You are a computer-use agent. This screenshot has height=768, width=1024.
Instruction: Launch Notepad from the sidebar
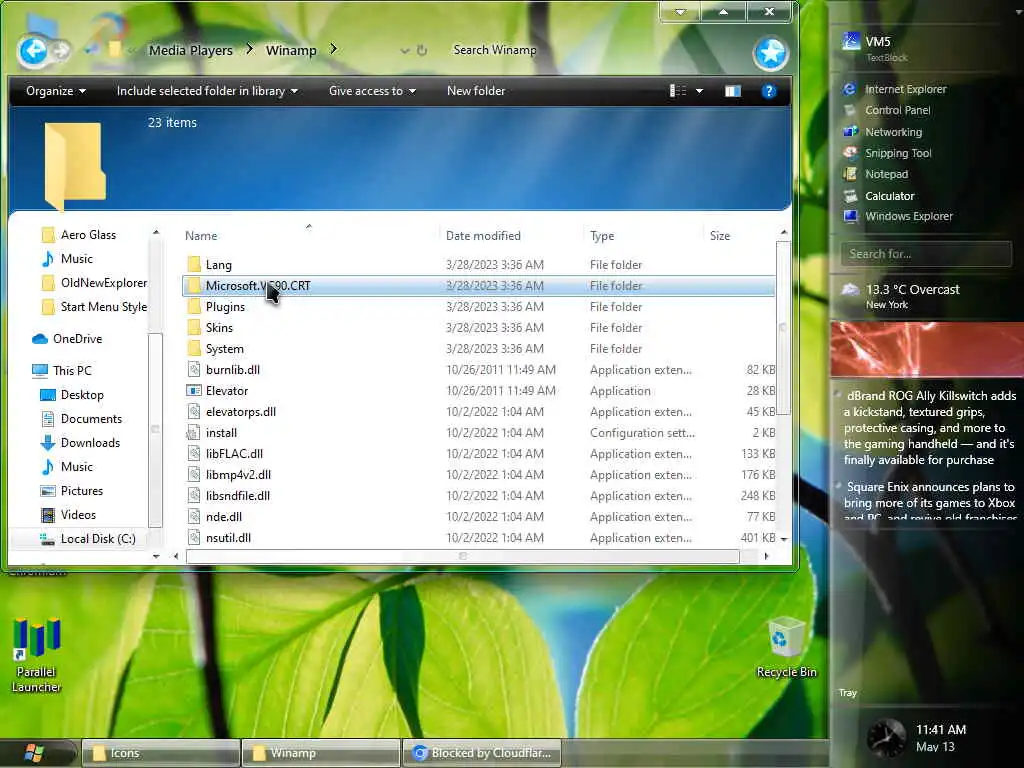coord(886,174)
